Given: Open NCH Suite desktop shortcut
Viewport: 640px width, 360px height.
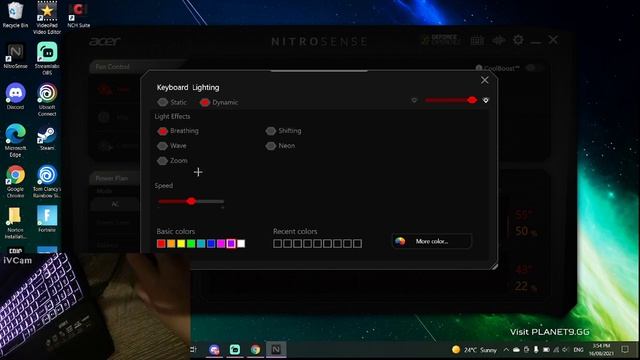Looking at the screenshot, I should tap(78, 15).
